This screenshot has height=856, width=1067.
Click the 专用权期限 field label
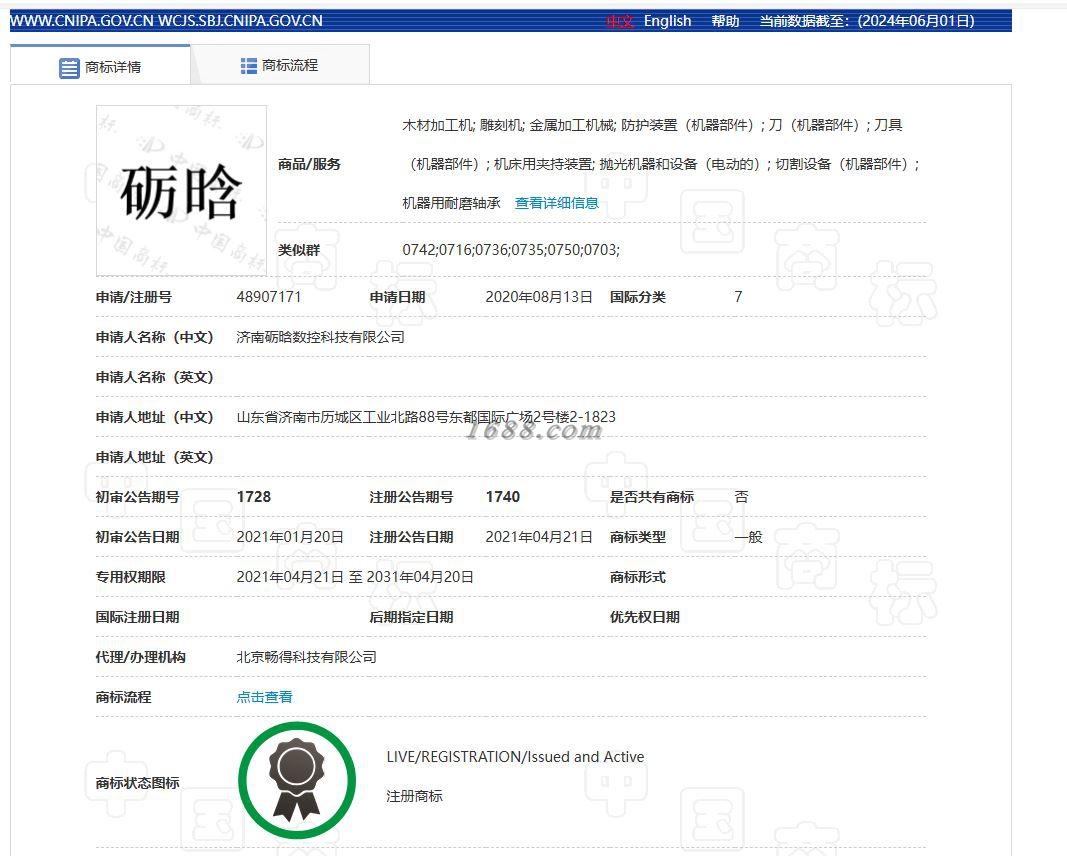click(x=131, y=577)
